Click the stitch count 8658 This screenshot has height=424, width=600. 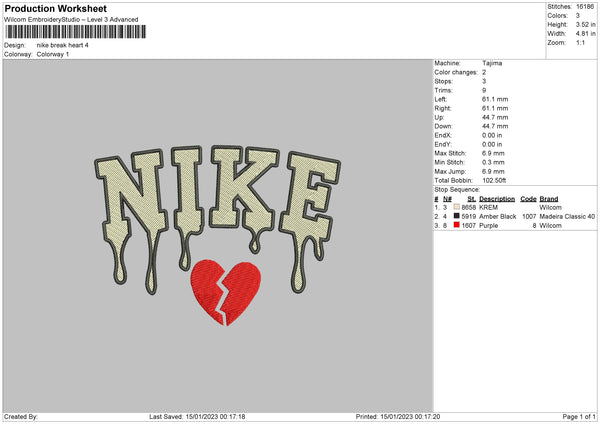(469, 207)
